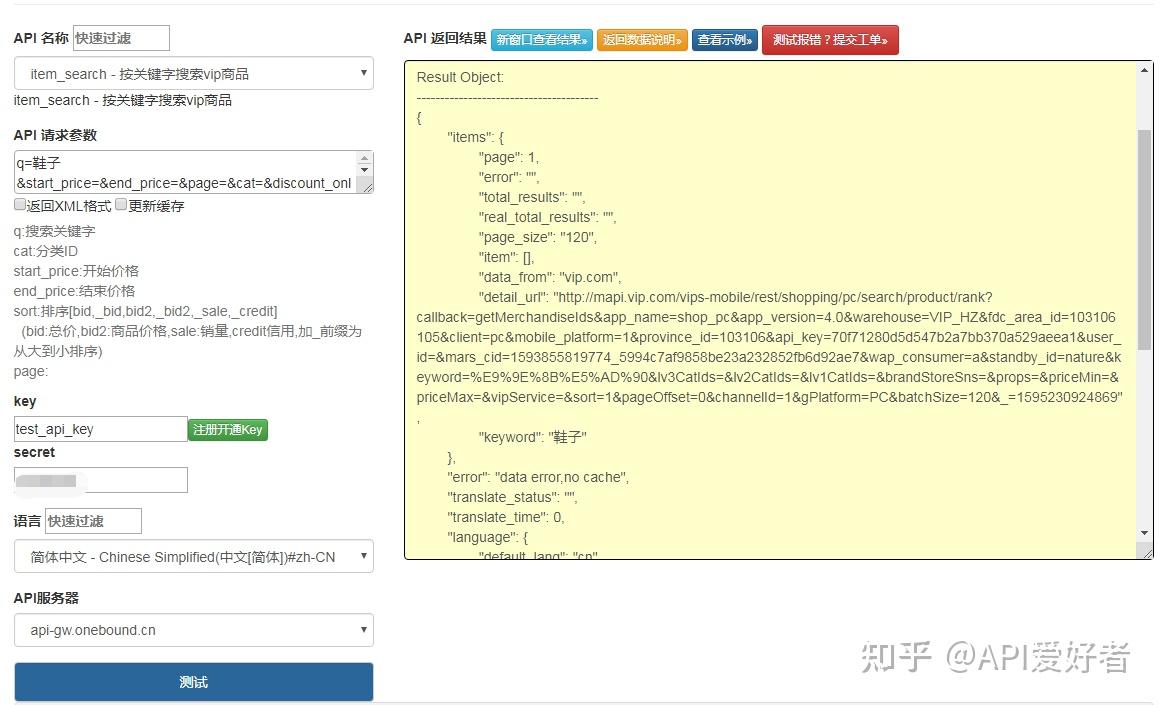1160x705 pixels.
Task: Click the cat:分类ID parameter description
Action: 45,252
